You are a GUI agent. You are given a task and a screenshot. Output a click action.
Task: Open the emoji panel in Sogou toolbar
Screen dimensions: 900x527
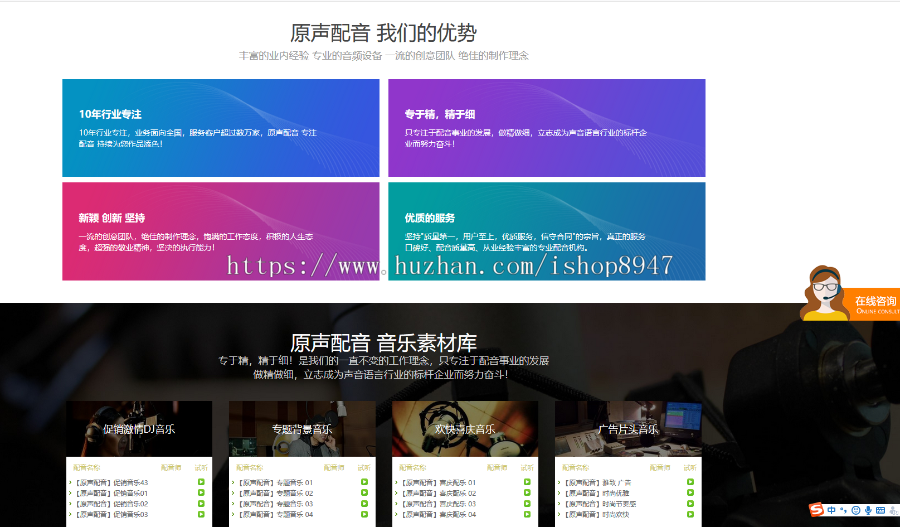coord(856,510)
